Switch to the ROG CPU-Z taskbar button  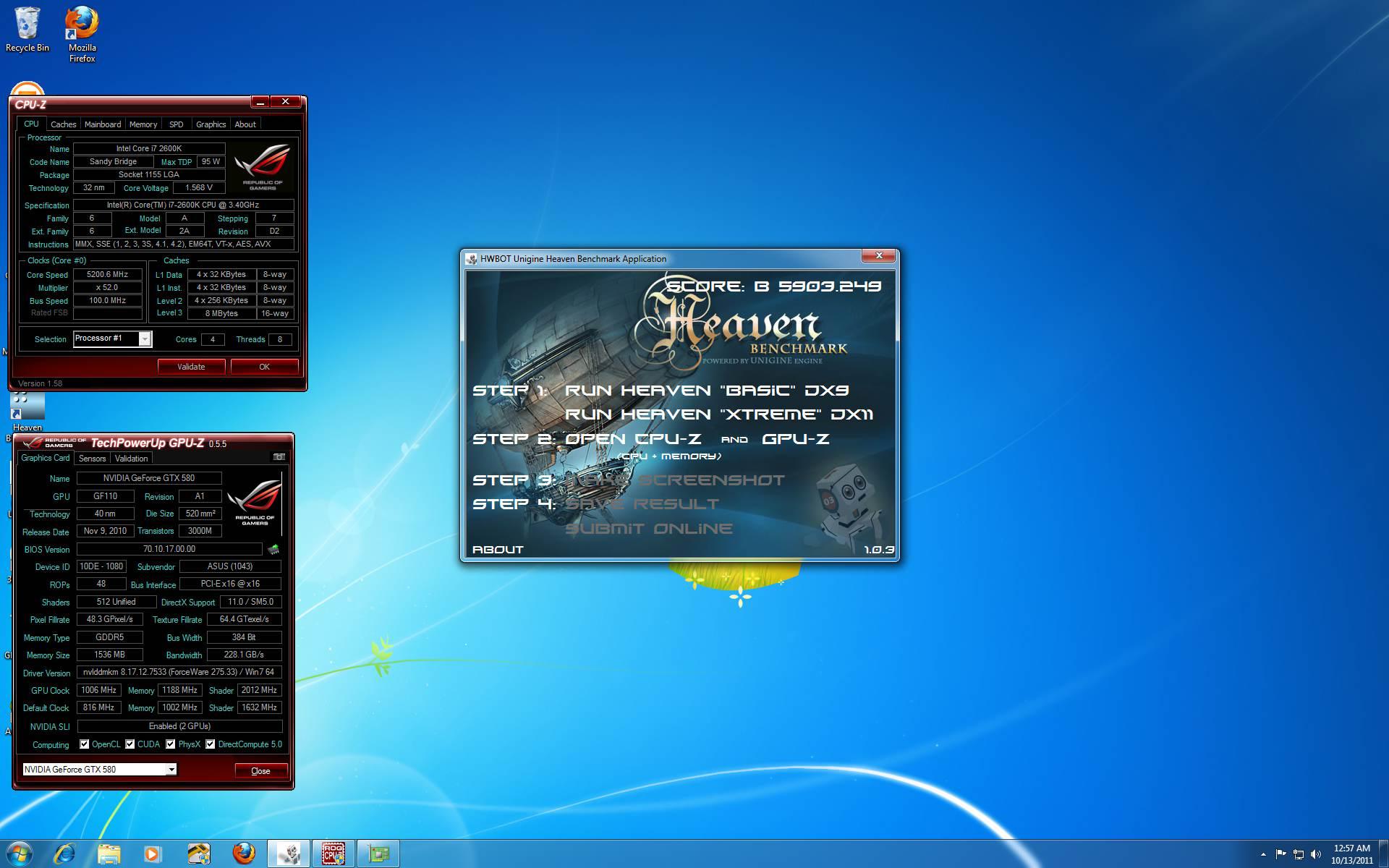[x=334, y=854]
